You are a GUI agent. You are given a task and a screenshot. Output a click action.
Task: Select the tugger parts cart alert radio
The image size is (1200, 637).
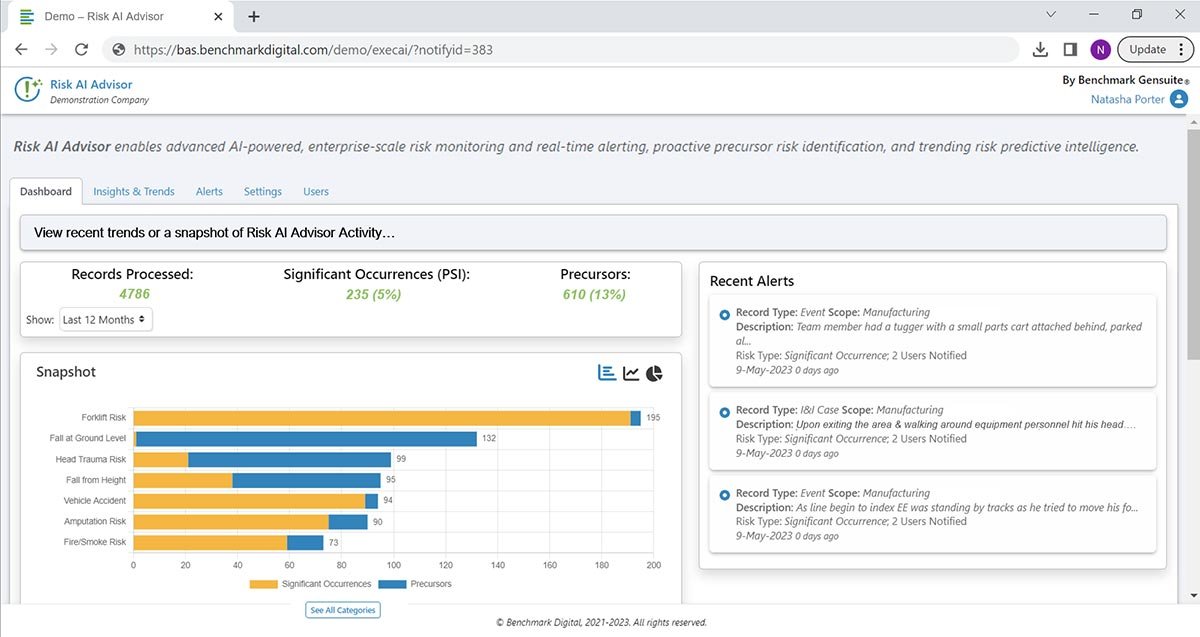click(725, 315)
